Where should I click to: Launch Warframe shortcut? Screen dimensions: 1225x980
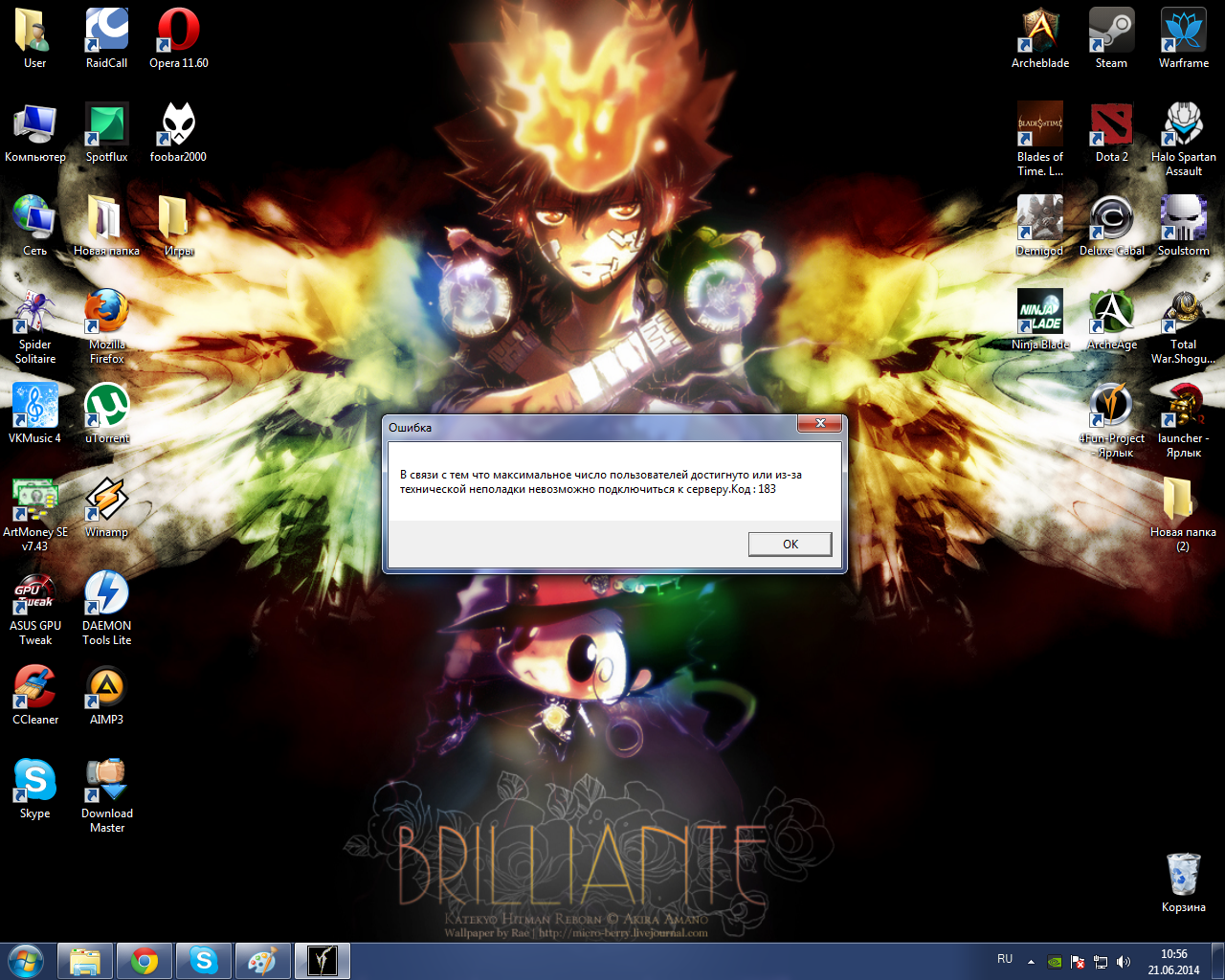coord(1184,39)
